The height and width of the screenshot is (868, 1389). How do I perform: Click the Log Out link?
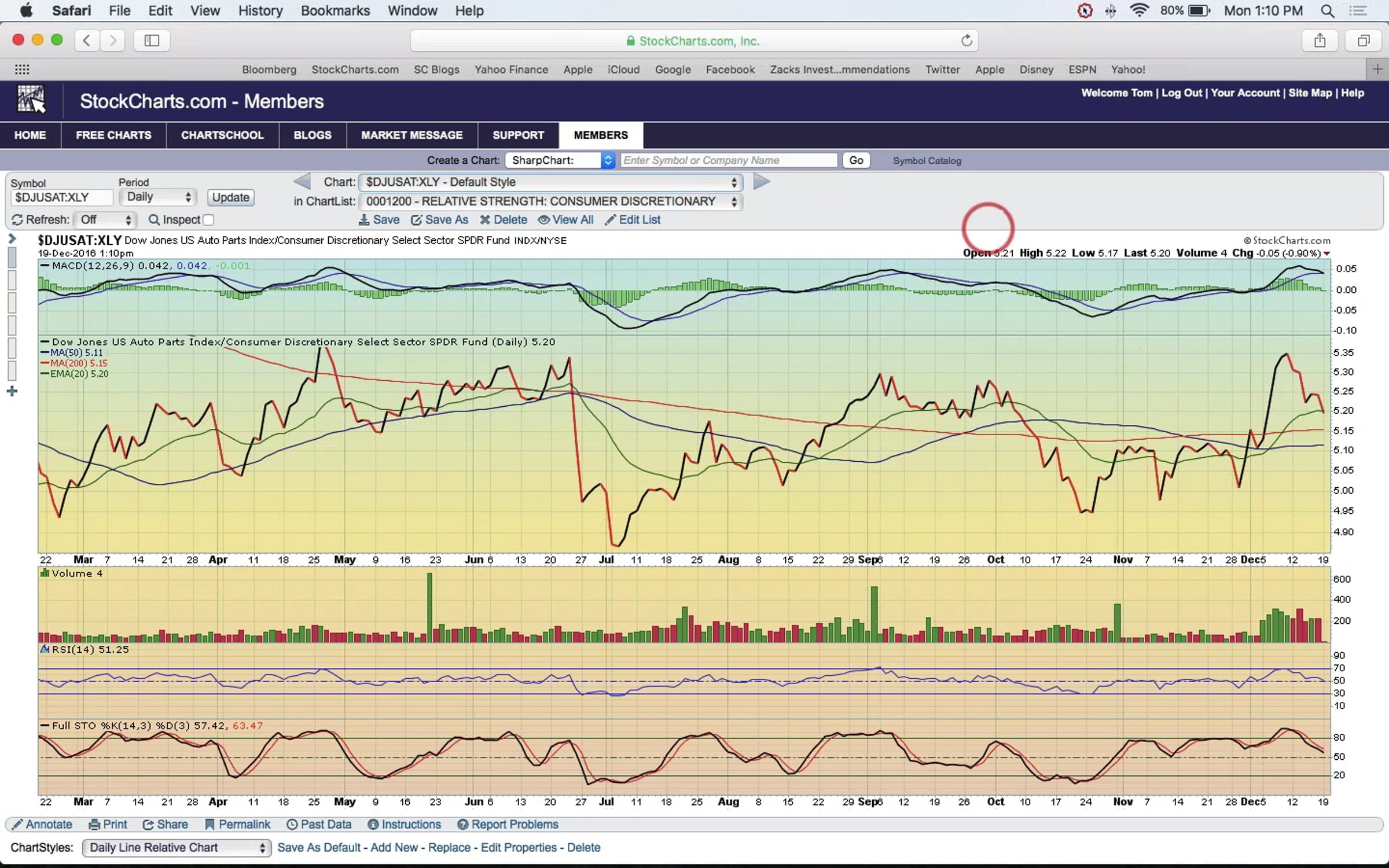coord(1181,93)
